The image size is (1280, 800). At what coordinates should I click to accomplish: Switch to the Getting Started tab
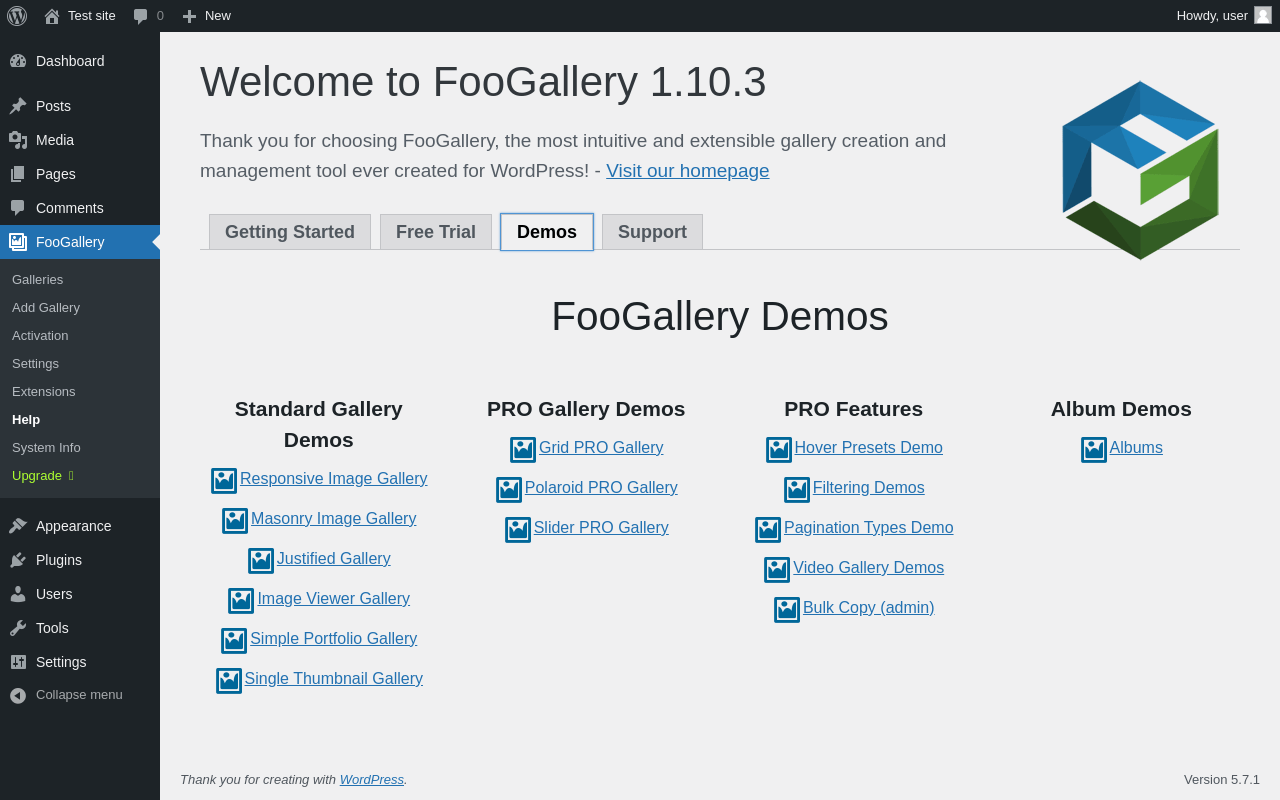pyautogui.click(x=290, y=232)
